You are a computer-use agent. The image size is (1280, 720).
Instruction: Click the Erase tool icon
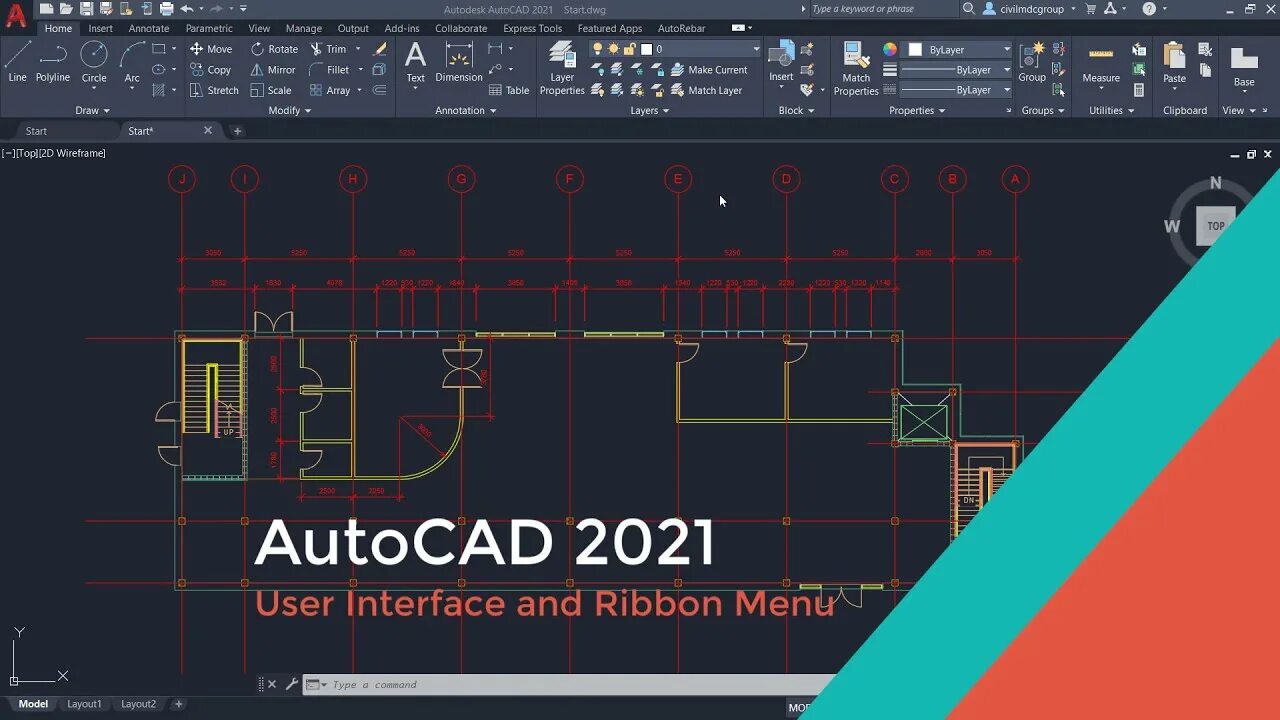coord(380,49)
